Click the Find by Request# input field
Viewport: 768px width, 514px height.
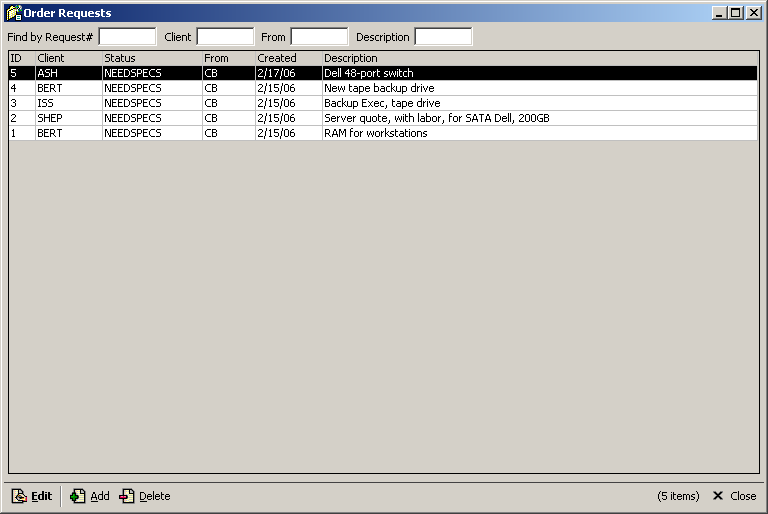[127, 37]
